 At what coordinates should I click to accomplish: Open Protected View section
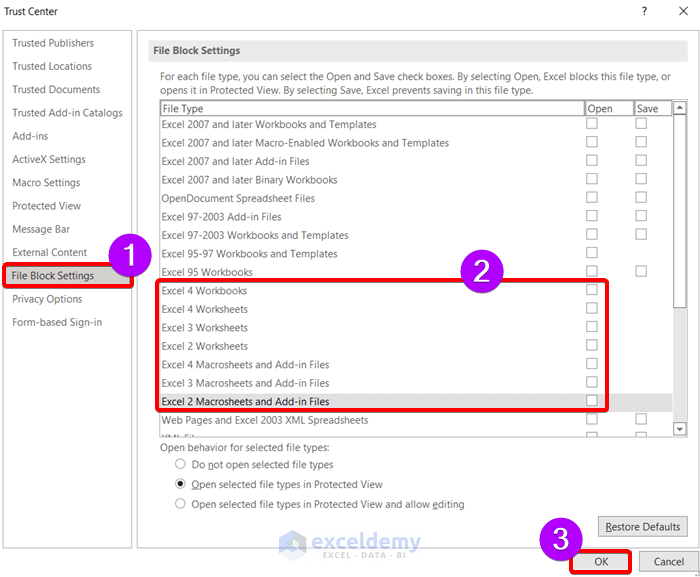click(x=46, y=205)
